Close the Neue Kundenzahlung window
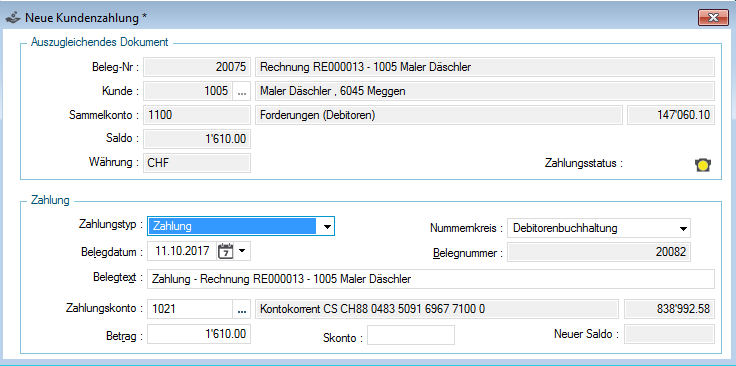This screenshot has width=736, height=366. point(713,18)
